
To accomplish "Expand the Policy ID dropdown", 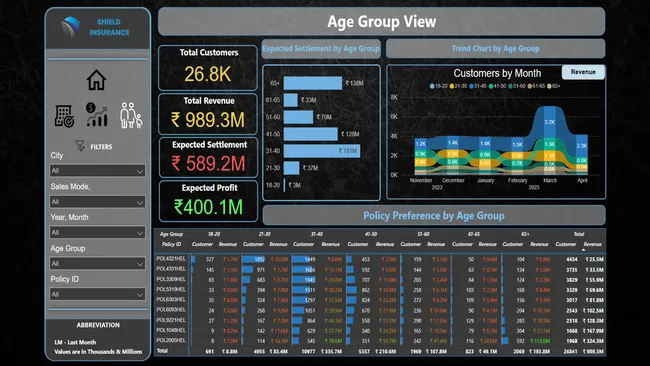I will [x=97, y=294].
